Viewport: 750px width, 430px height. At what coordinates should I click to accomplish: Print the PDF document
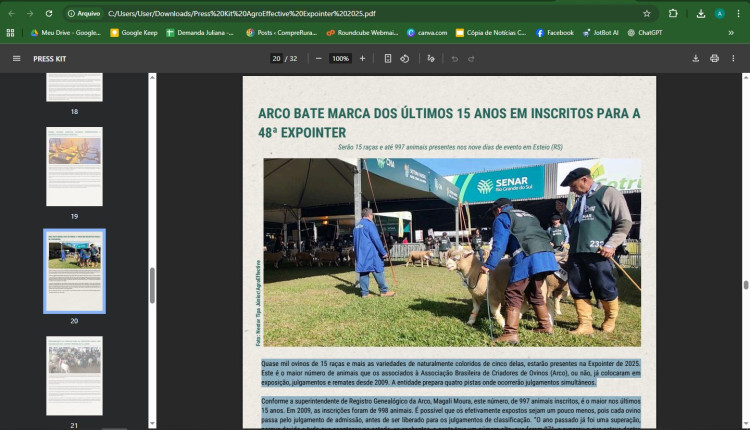coord(714,58)
